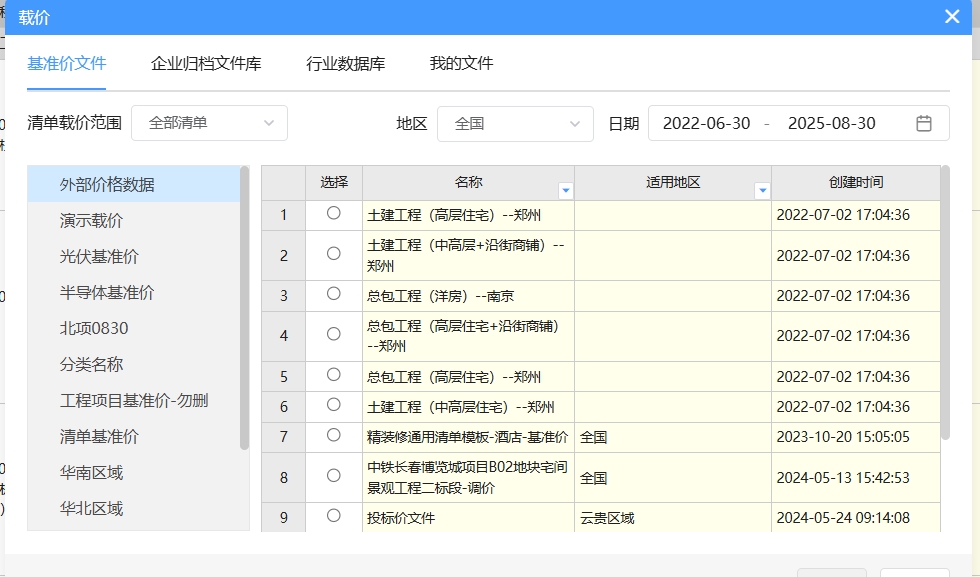The height and width of the screenshot is (577, 980).
Task: Click the end date 2025-08-30 field
Action: [x=831, y=124]
